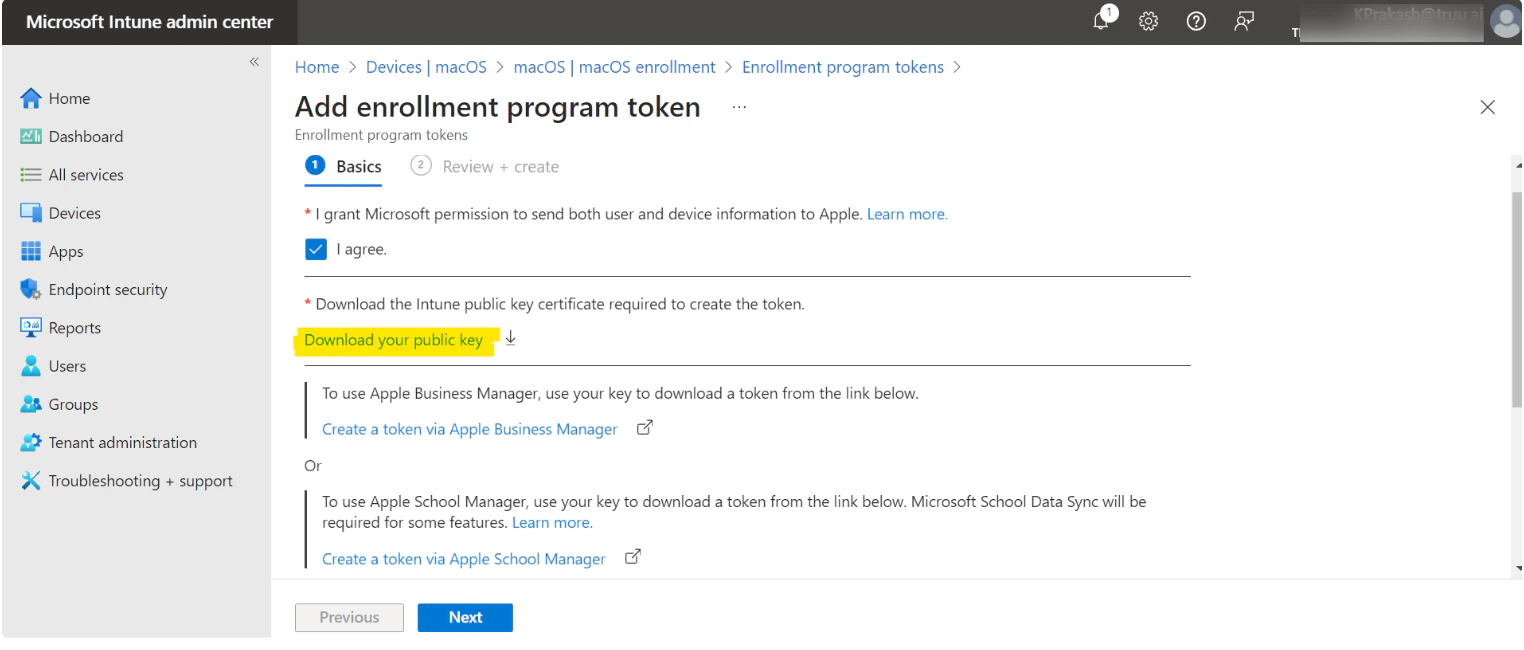Viewport: 1524px width, 650px height.
Task: Click the Troubleshooting + support wrench icon
Action: pyautogui.click(x=31, y=481)
